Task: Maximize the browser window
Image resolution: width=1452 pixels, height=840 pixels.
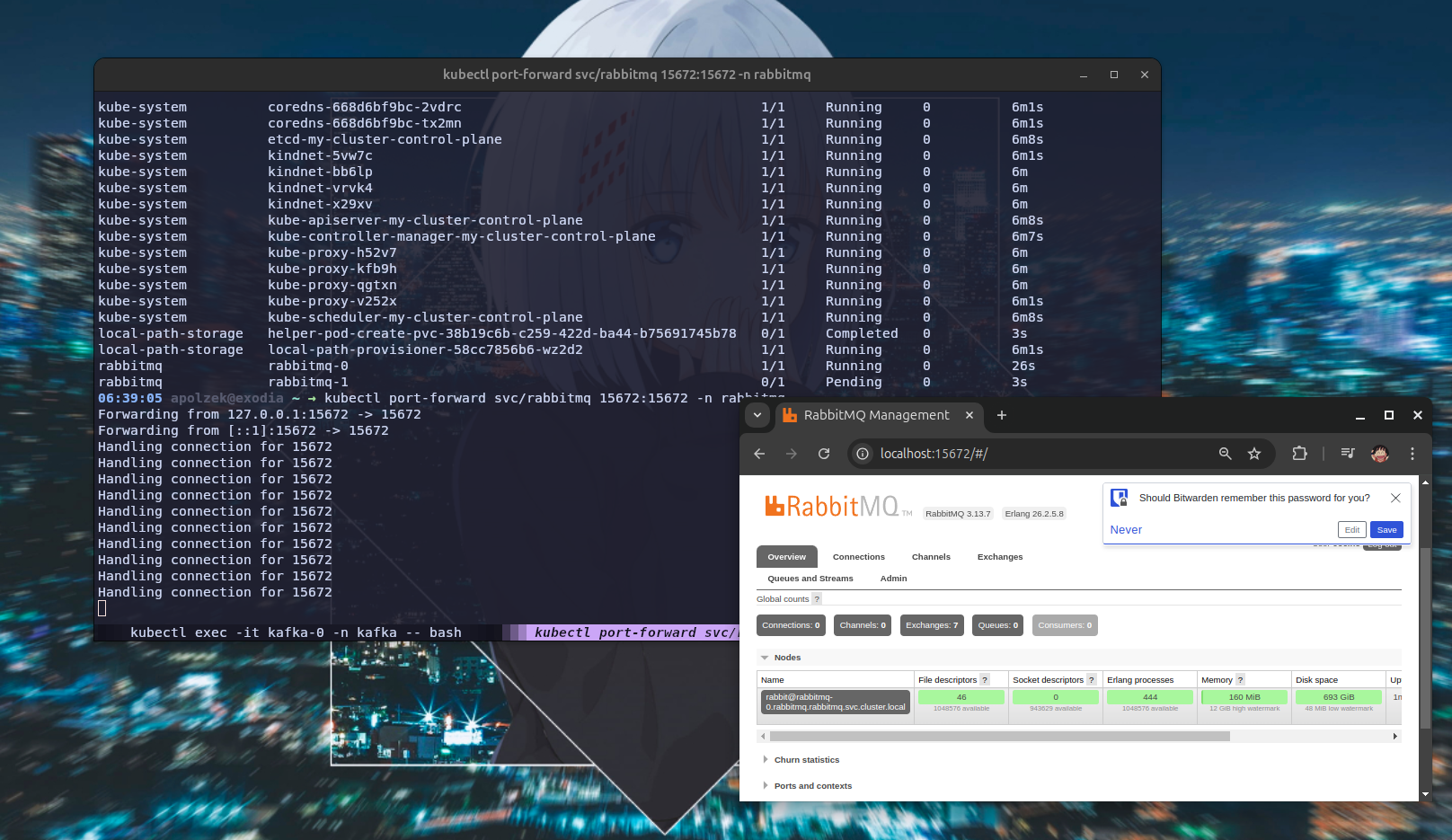Action: coord(1389,415)
